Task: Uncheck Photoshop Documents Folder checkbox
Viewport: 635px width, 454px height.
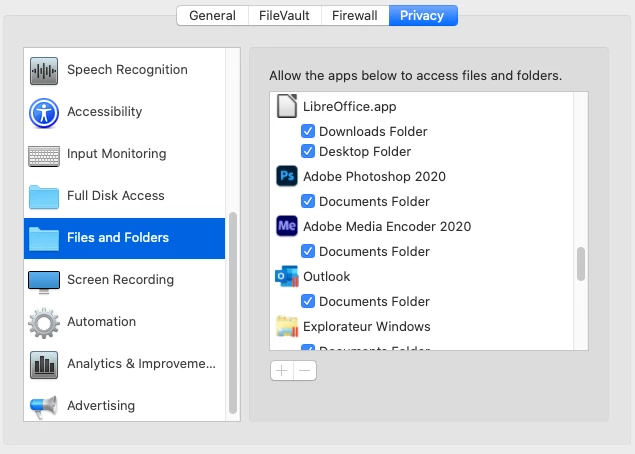Action: click(x=308, y=201)
